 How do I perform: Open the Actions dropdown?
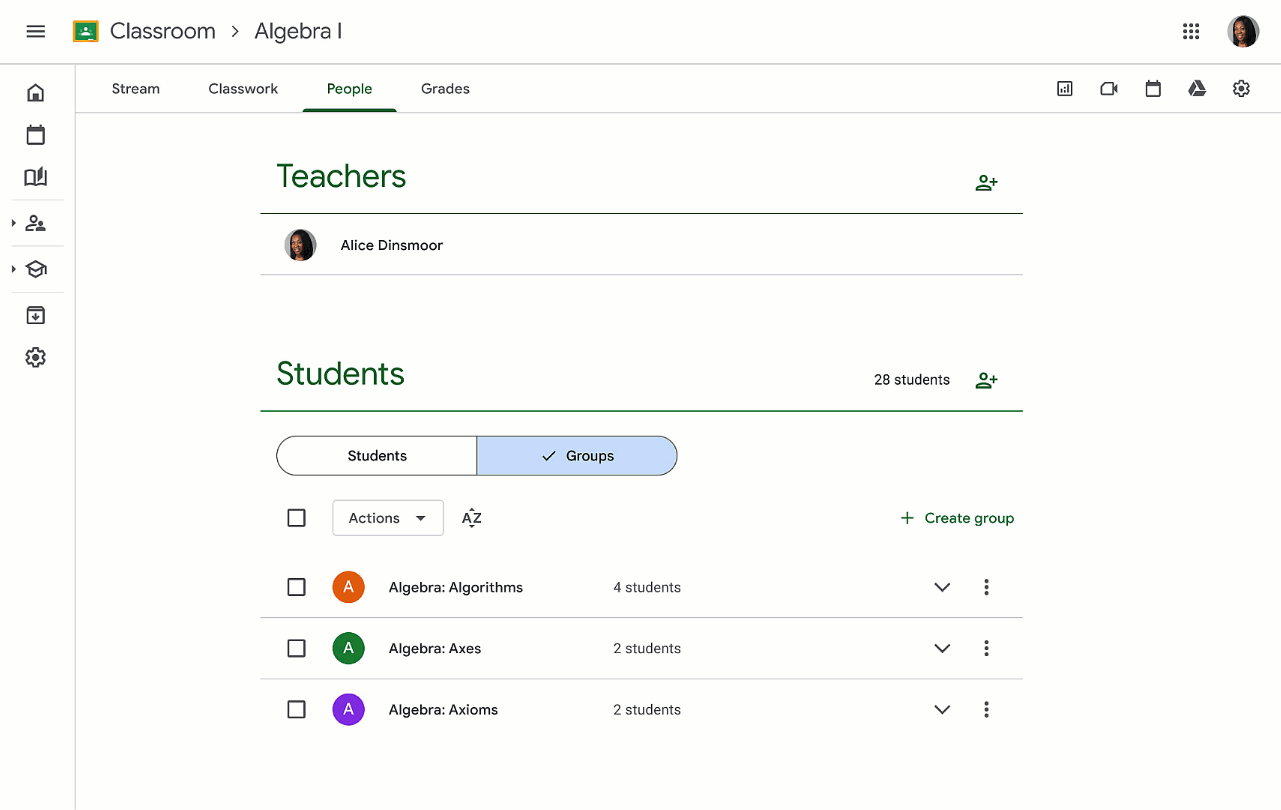388,518
